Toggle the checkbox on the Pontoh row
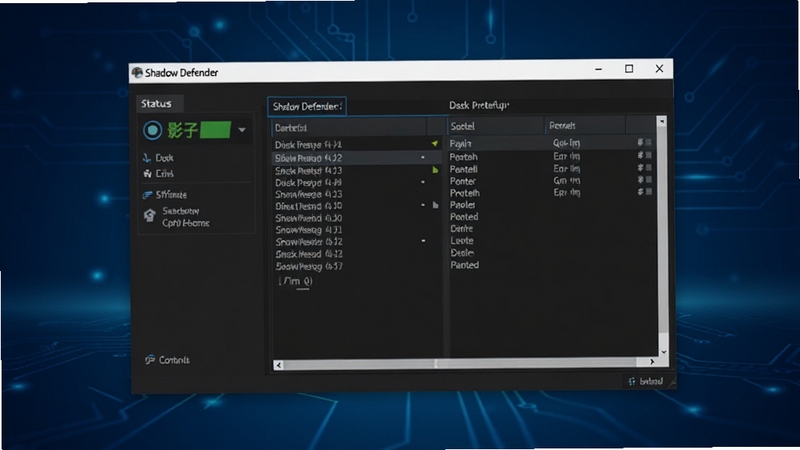The image size is (800, 450). (648, 155)
